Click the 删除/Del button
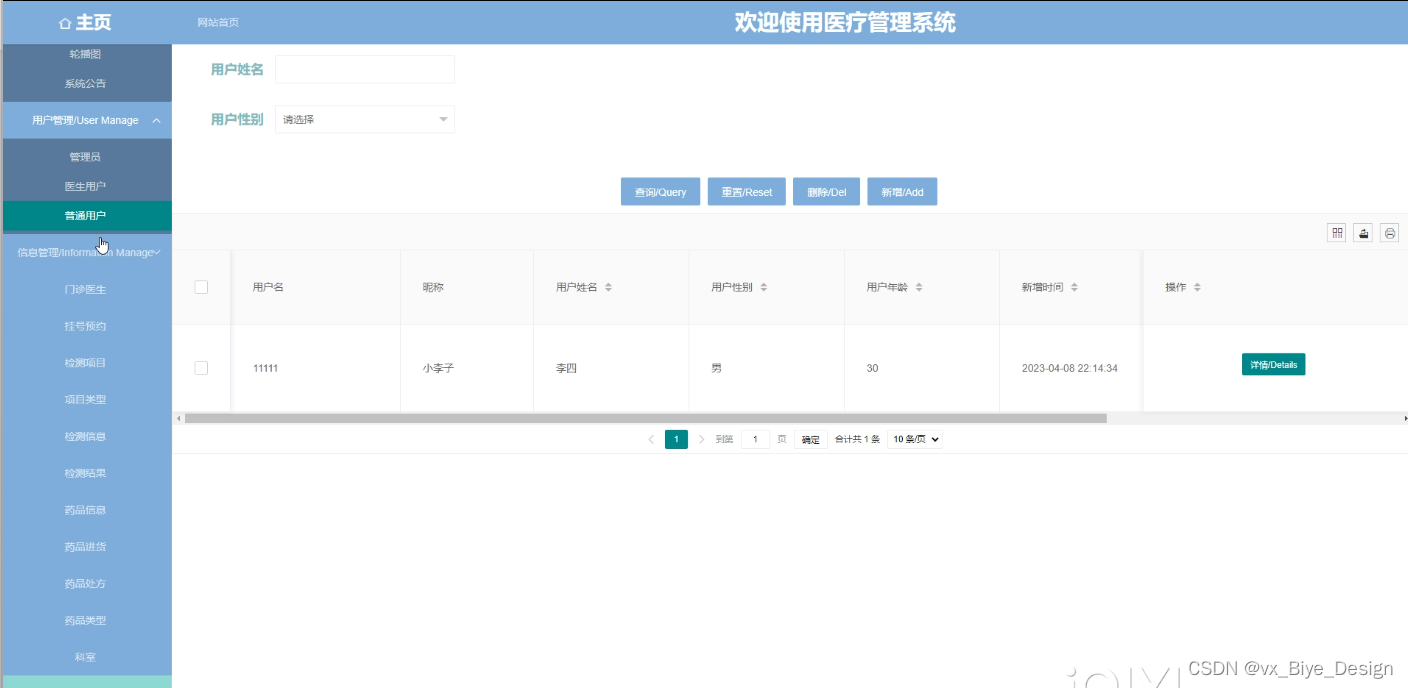The width and height of the screenshot is (1408, 688). pyautogui.click(x=826, y=192)
